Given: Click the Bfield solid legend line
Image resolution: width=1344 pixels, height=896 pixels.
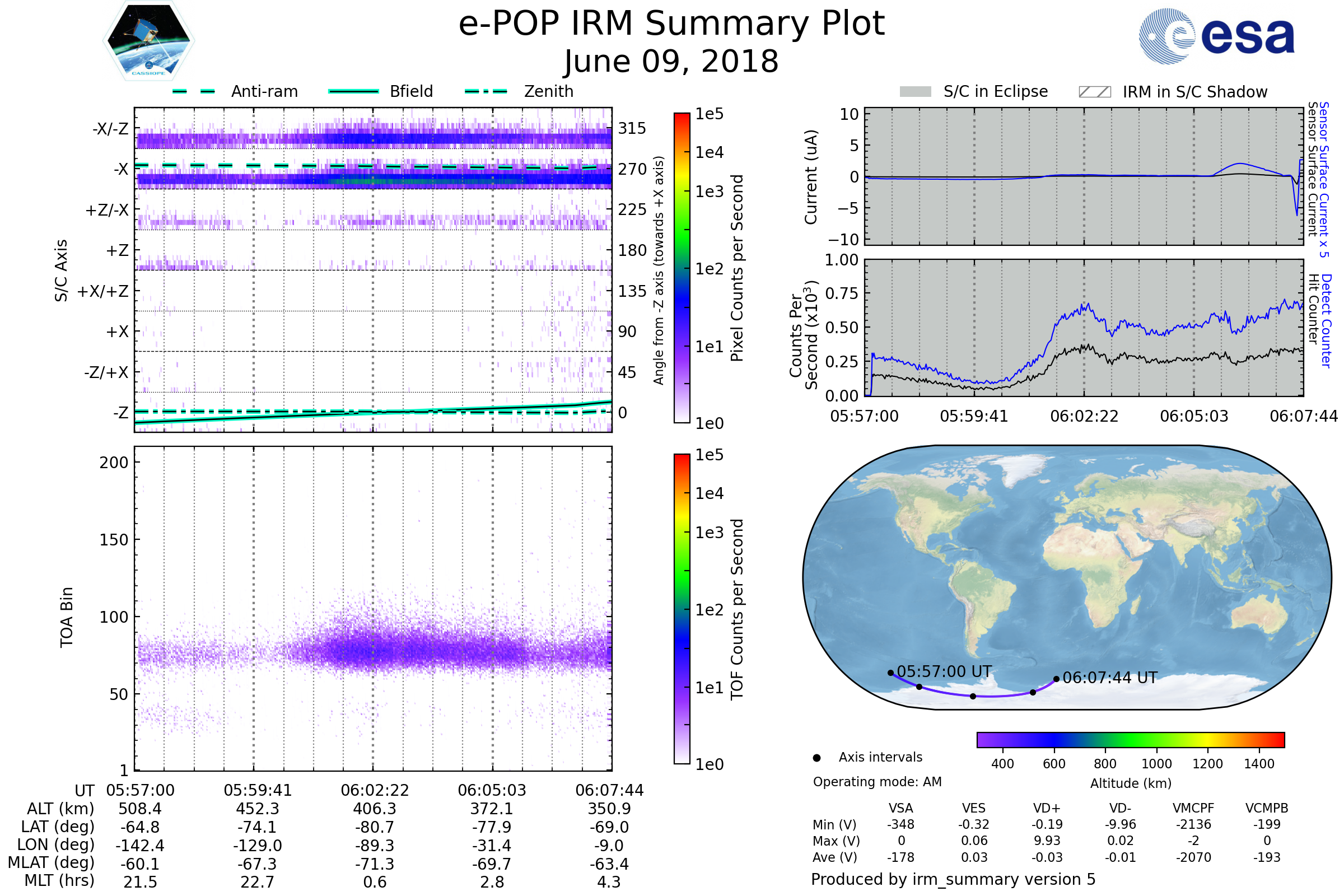Looking at the screenshot, I should [x=353, y=91].
